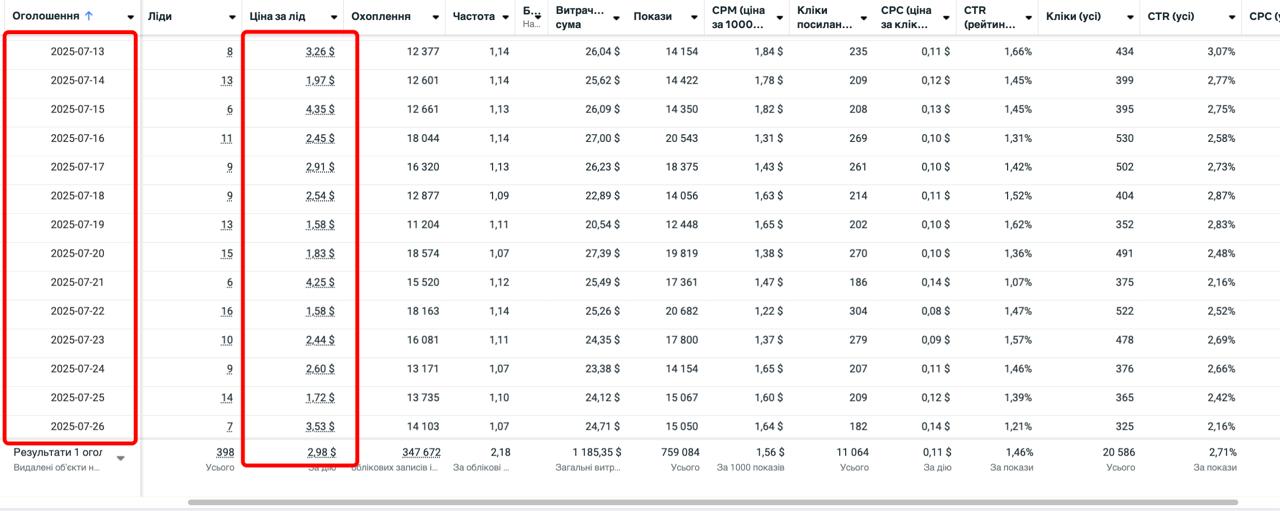Click the sort arrow next to Оголошення
This screenshot has width=1280, height=511.
tap(89, 16)
